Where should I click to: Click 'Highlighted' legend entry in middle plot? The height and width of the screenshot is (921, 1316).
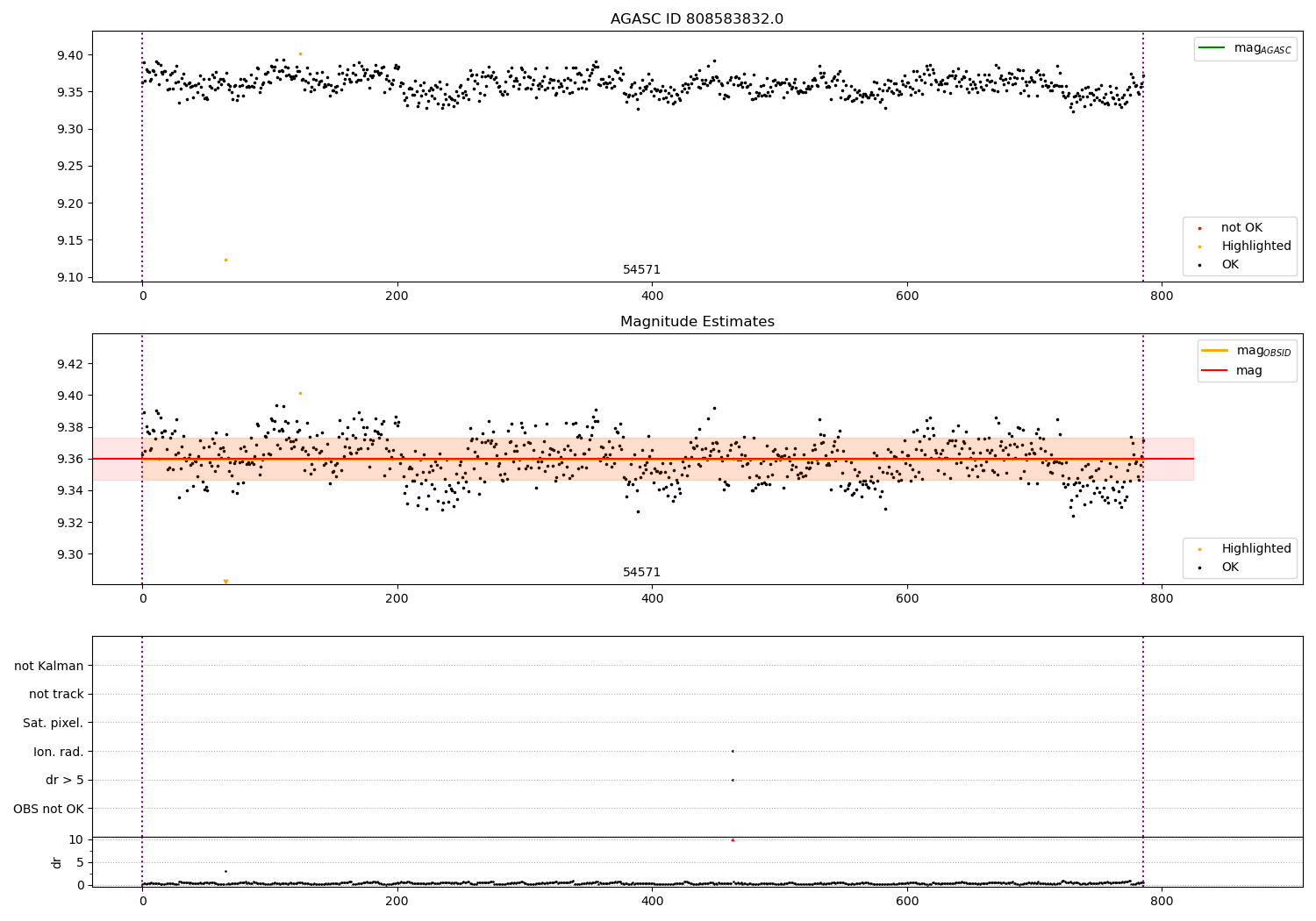(1255, 549)
